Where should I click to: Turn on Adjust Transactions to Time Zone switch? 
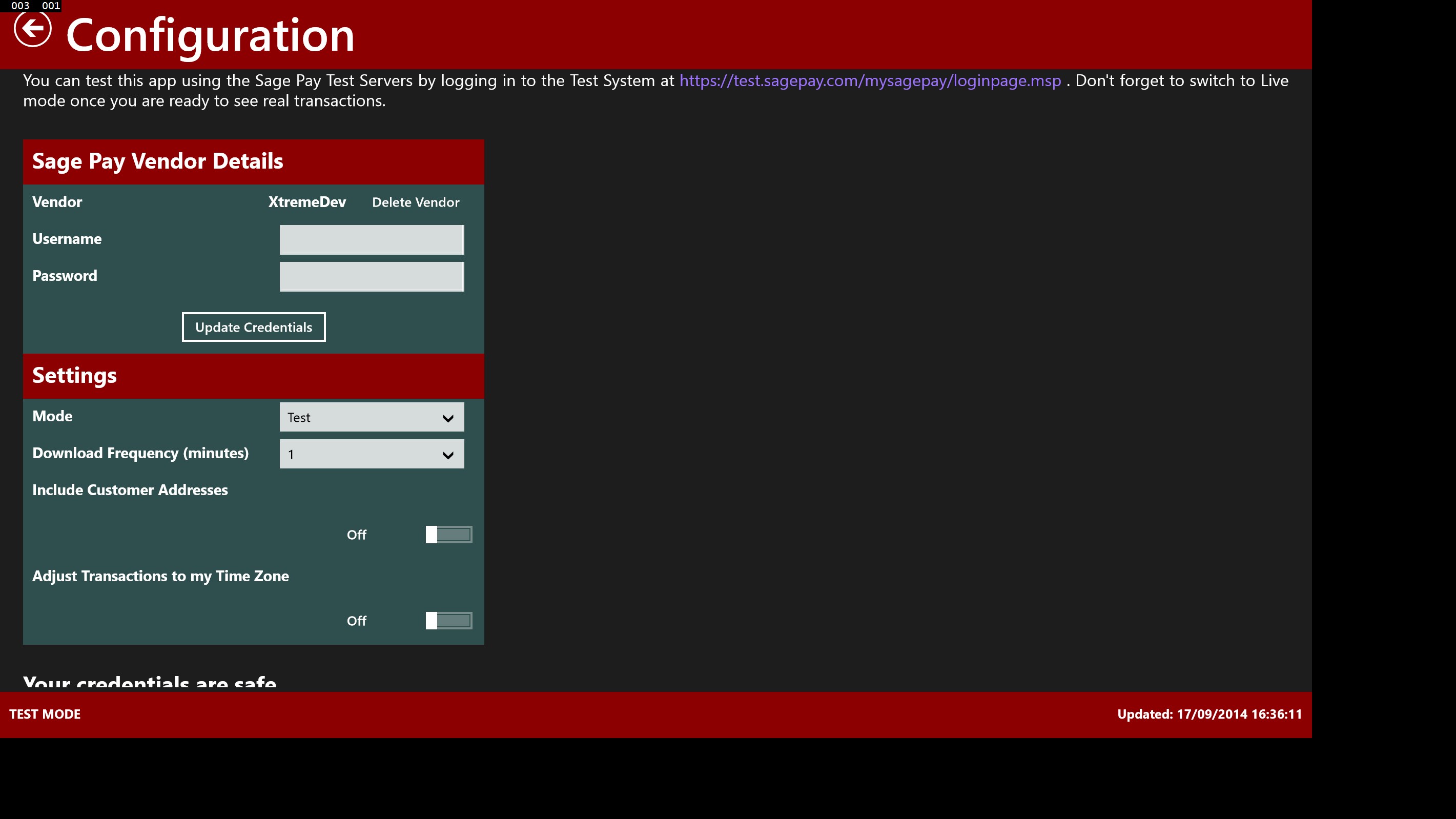(448, 621)
